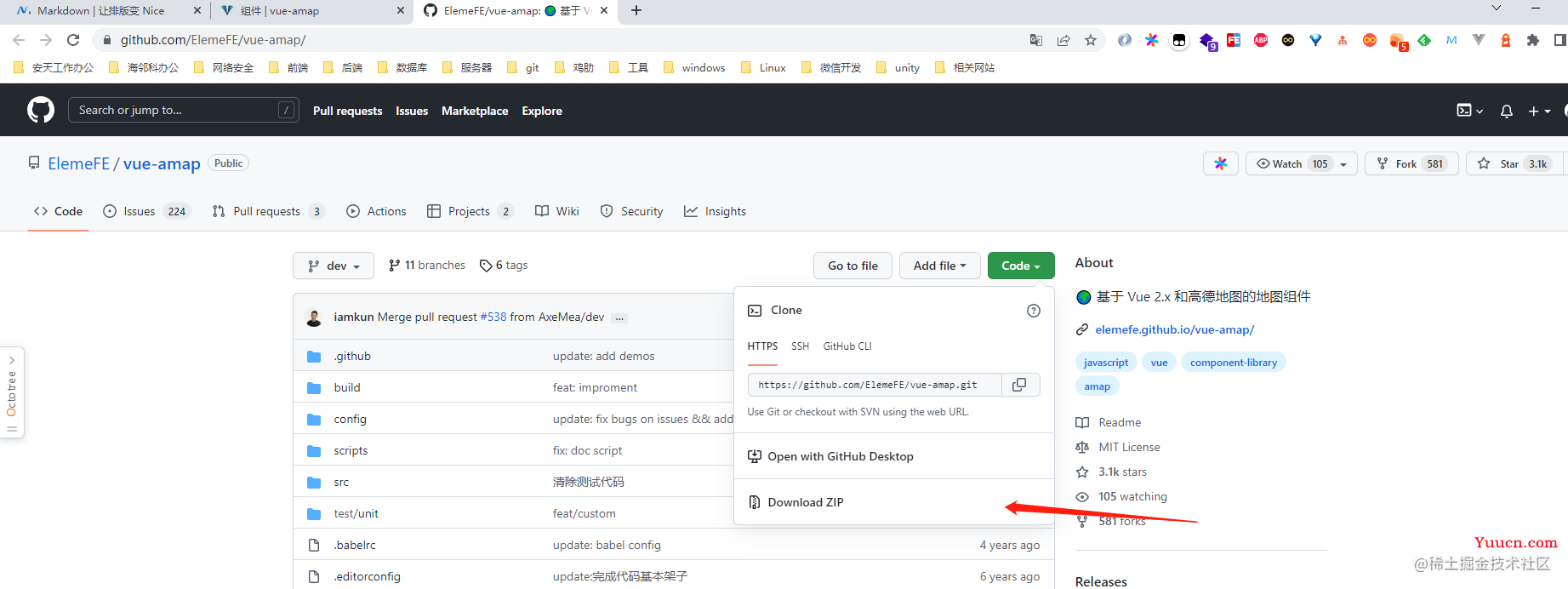The image size is (1568, 589).
Task: Select the SSH clone option
Action: [x=800, y=346]
